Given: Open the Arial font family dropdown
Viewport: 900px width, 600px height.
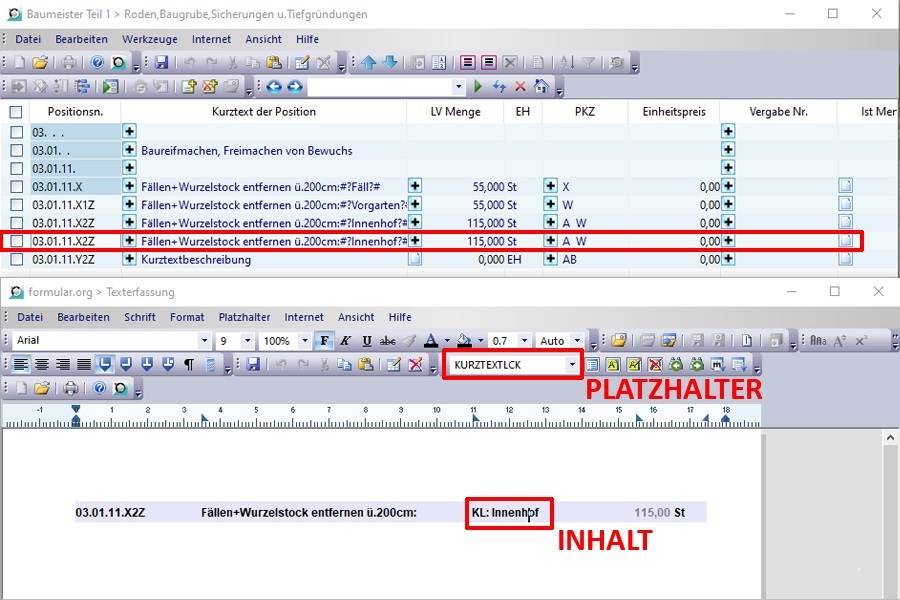Looking at the screenshot, I should [x=204, y=341].
